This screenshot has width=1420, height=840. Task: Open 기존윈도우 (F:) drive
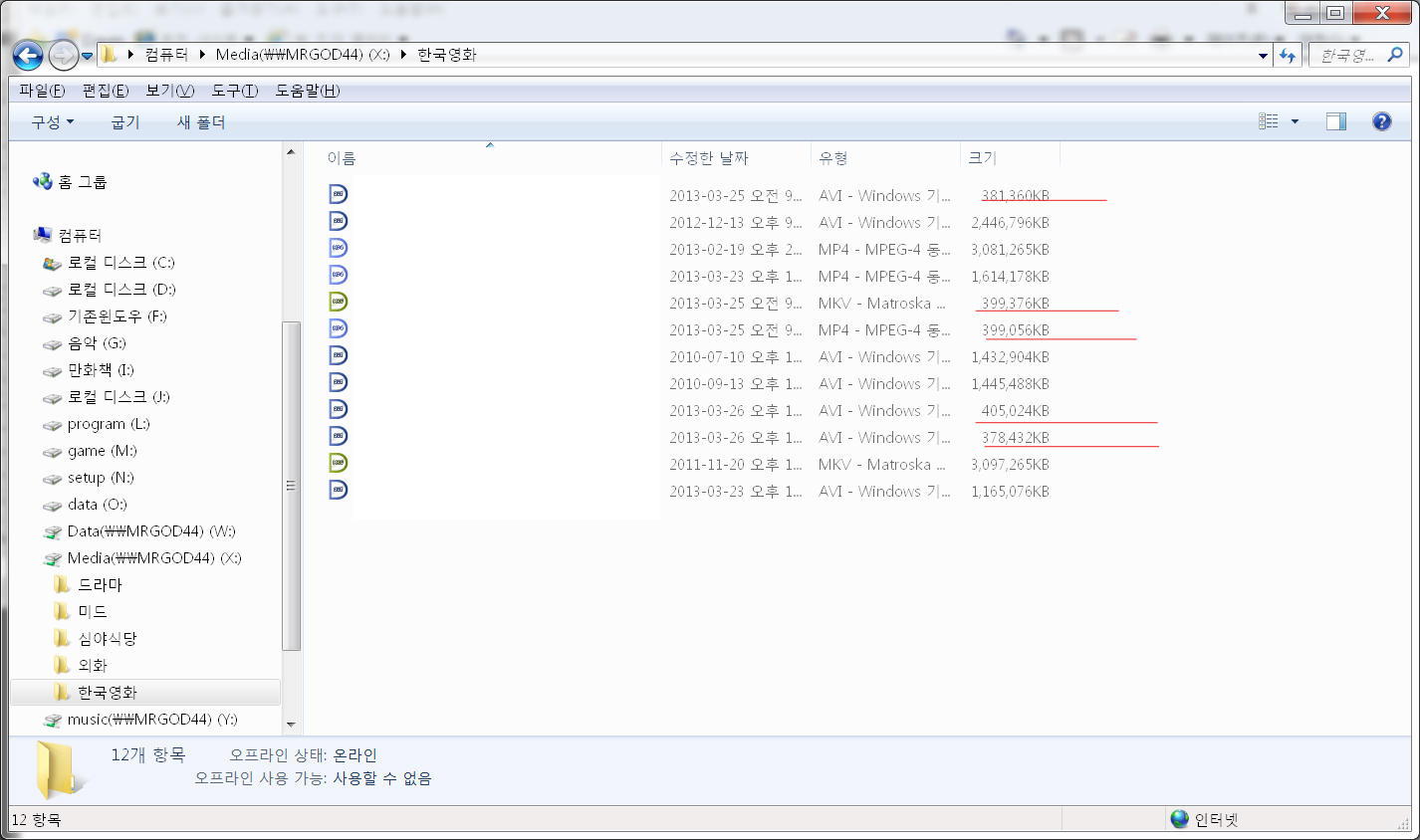click(105, 316)
